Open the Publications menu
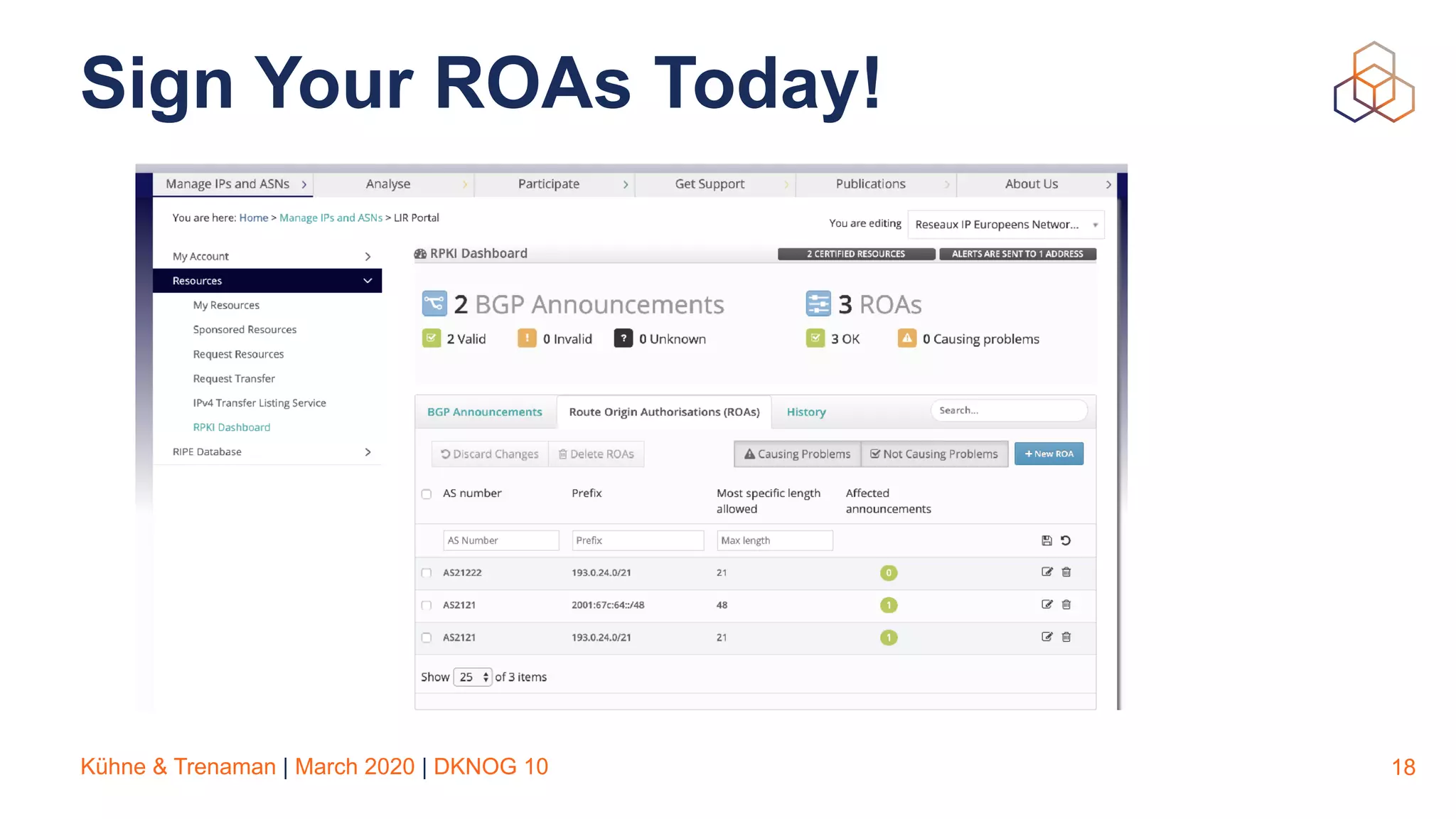 876,184
